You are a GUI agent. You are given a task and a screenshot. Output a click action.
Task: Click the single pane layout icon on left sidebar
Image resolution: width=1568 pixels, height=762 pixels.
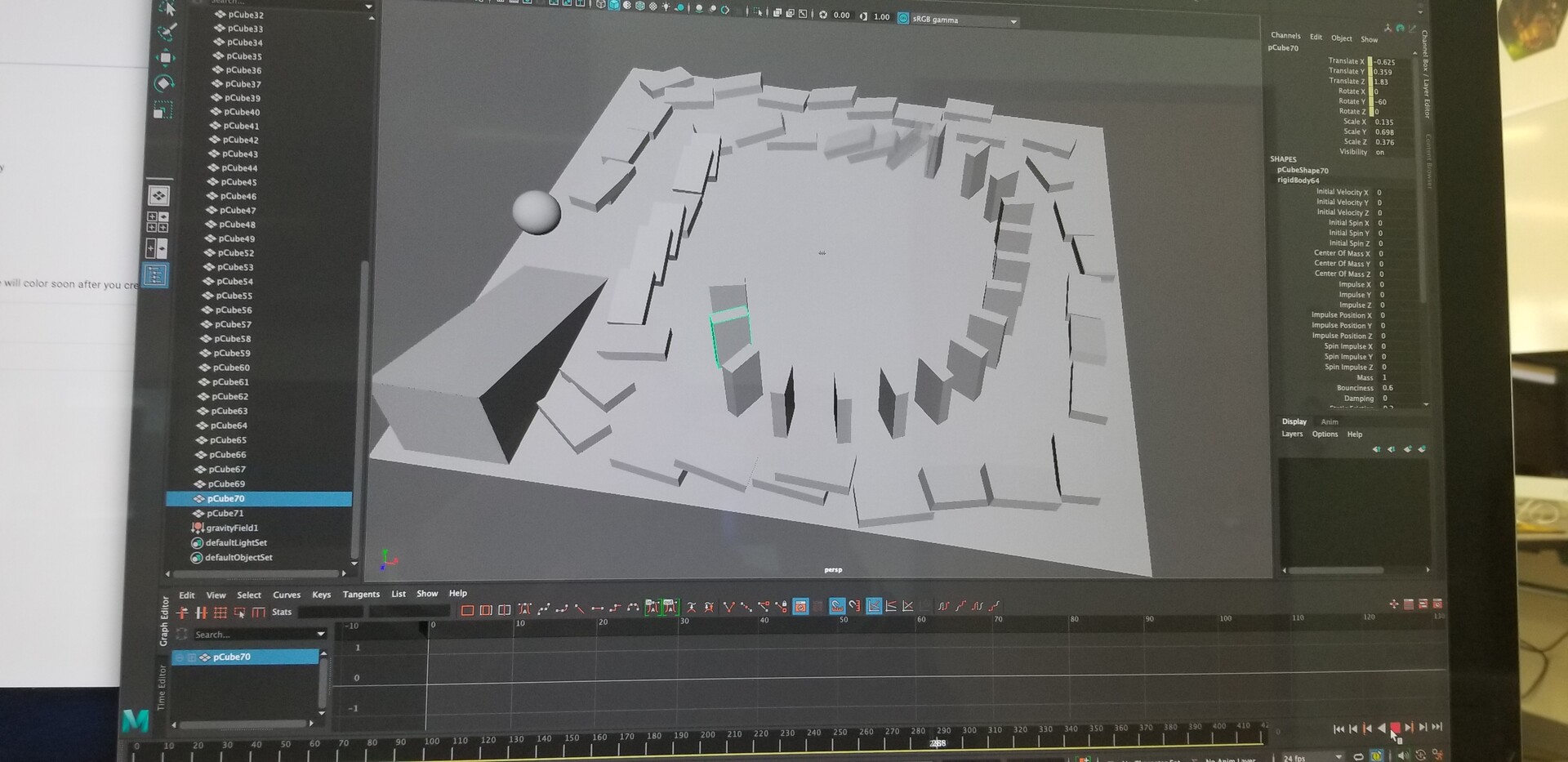160,196
